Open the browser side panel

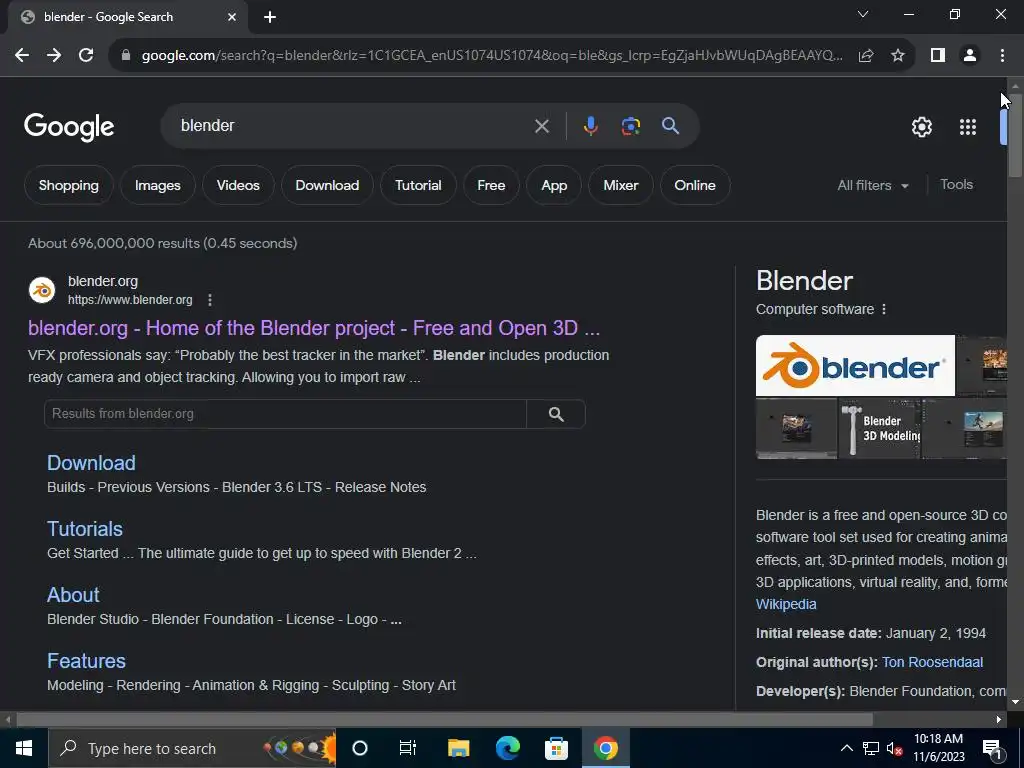[x=938, y=56]
